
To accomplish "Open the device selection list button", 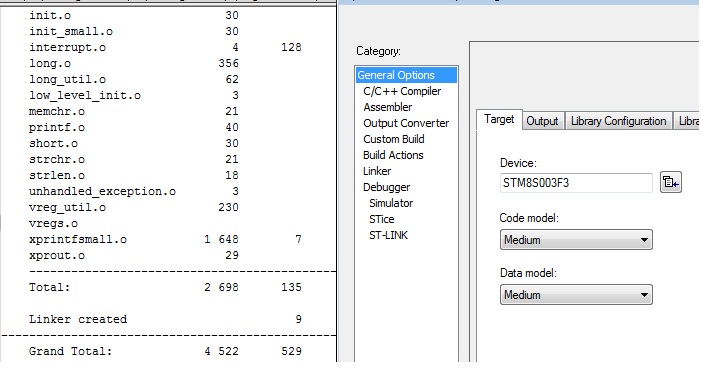I will [x=671, y=182].
